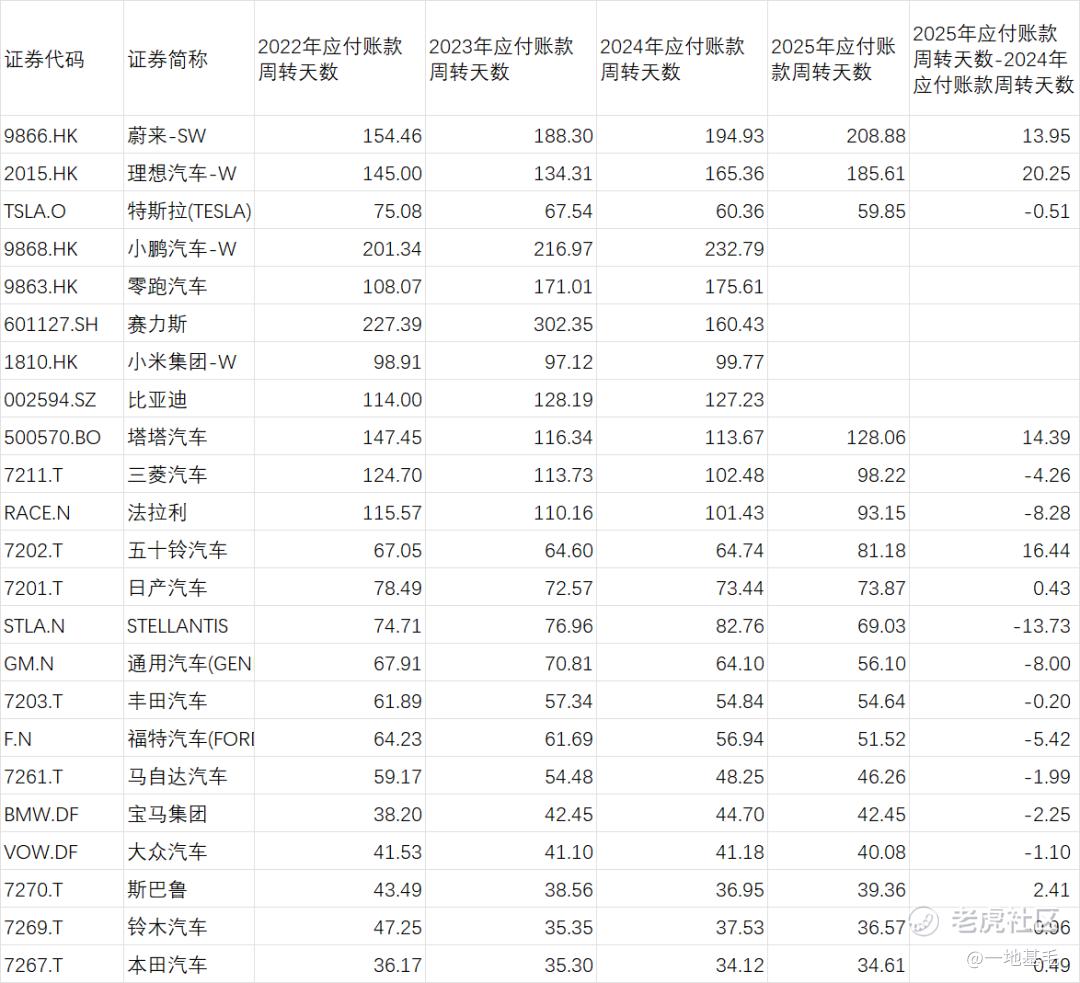Screen dimensions: 1080x983
Task: Select the 特斯拉(TESLA) name cell
Action: point(189,211)
